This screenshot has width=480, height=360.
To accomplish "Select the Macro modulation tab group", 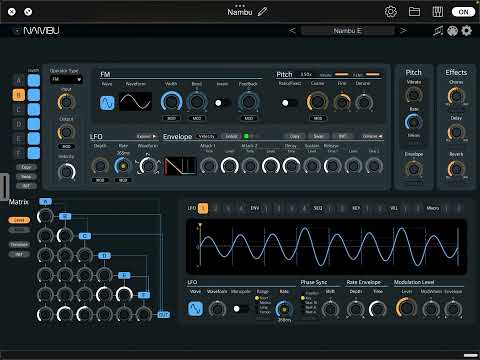I will click(433, 208).
